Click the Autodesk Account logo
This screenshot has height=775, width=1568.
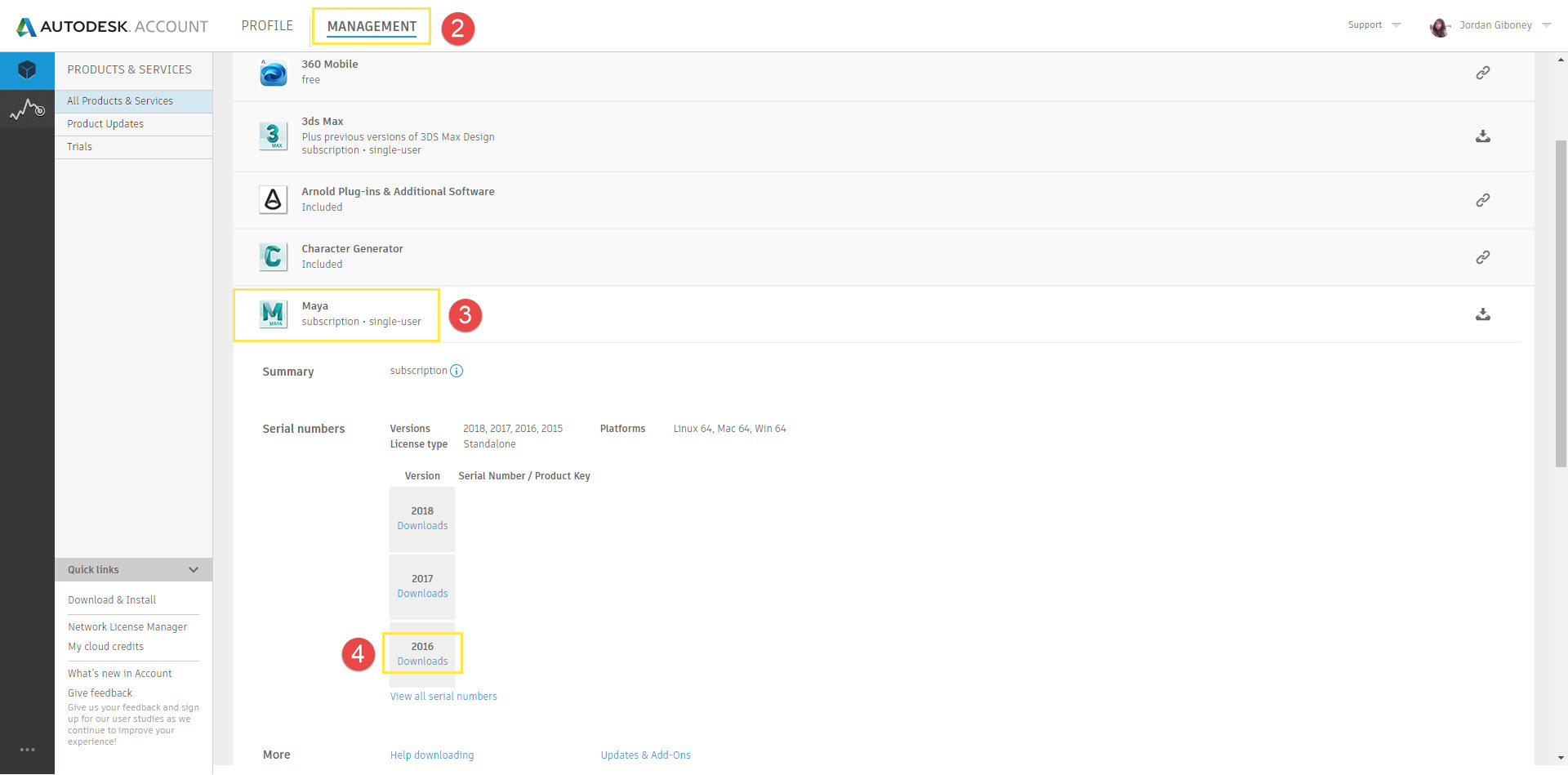pyautogui.click(x=113, y=26)
